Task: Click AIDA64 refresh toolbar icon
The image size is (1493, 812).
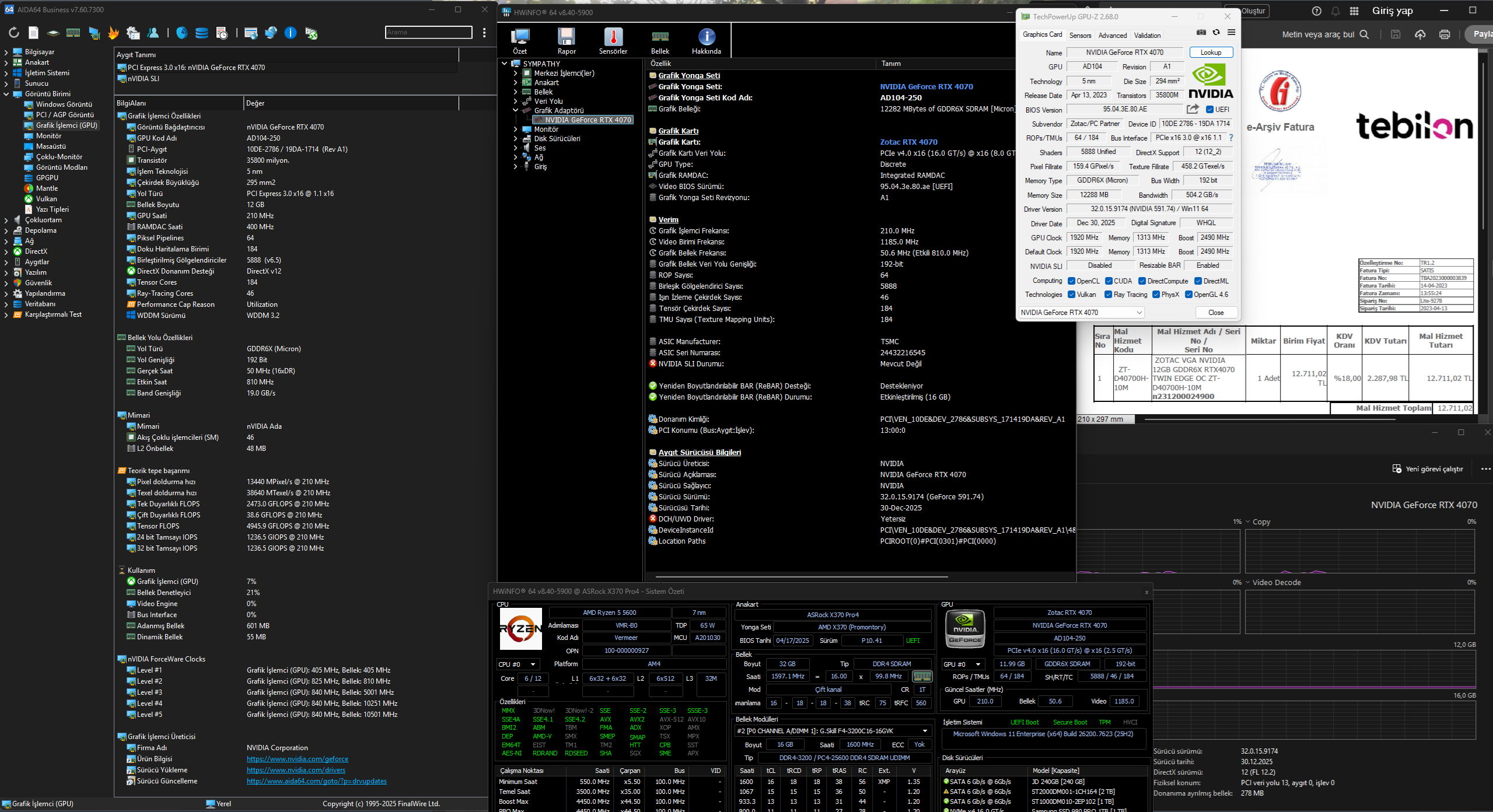Action: coord(14,33)
